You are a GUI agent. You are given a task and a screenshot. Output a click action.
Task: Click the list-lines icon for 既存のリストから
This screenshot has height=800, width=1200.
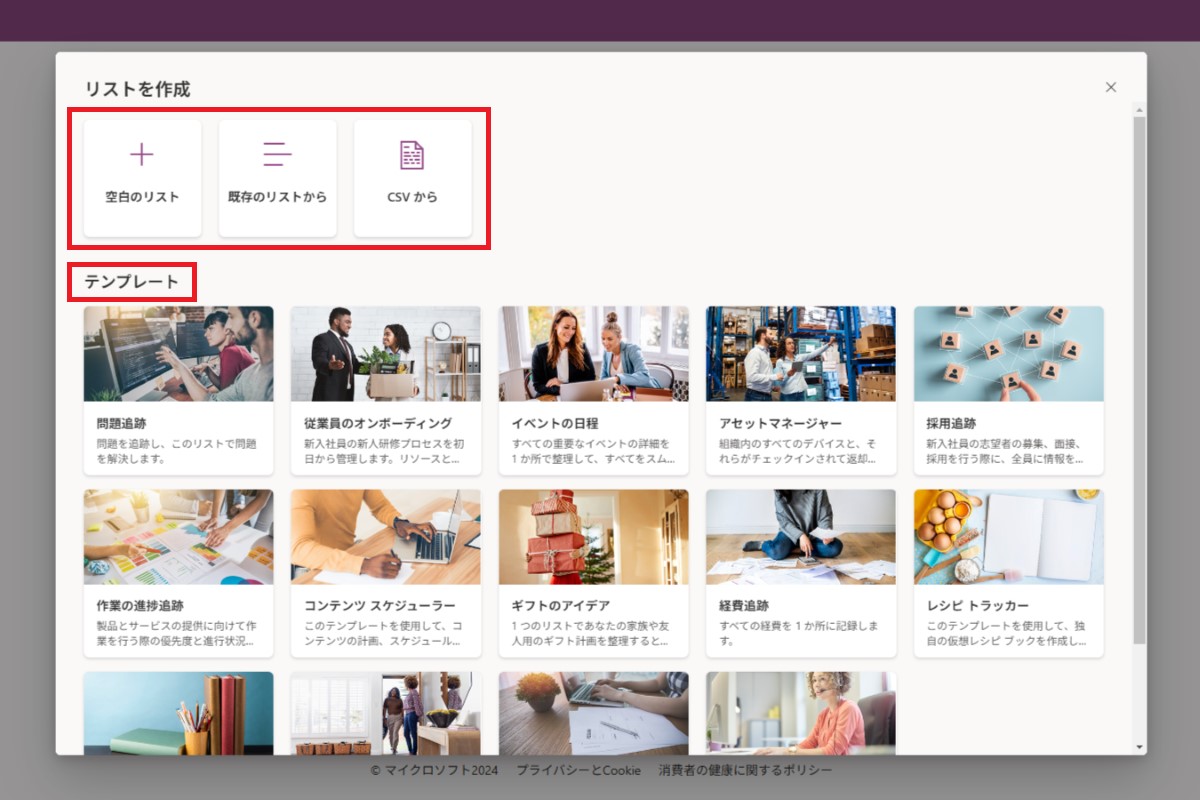[277, 154]
